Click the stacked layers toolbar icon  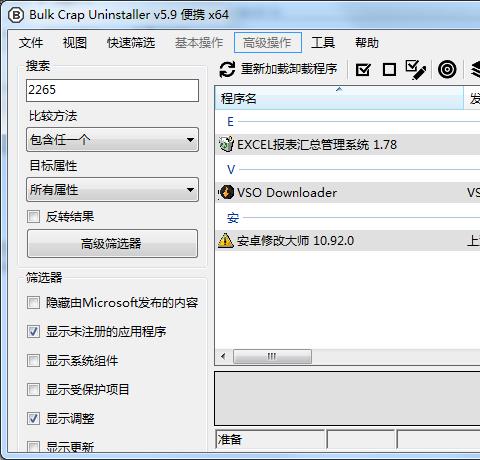[x=475, y=69]
